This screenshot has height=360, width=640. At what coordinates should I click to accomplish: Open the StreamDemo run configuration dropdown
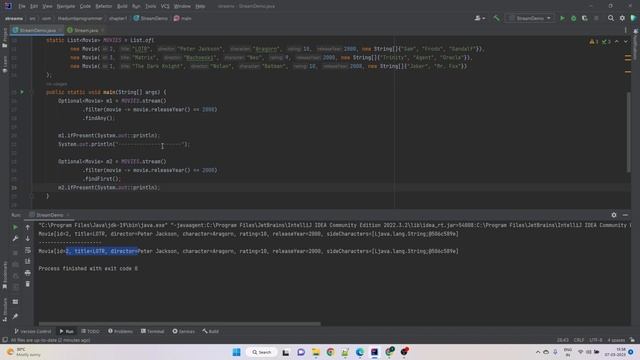530,18
